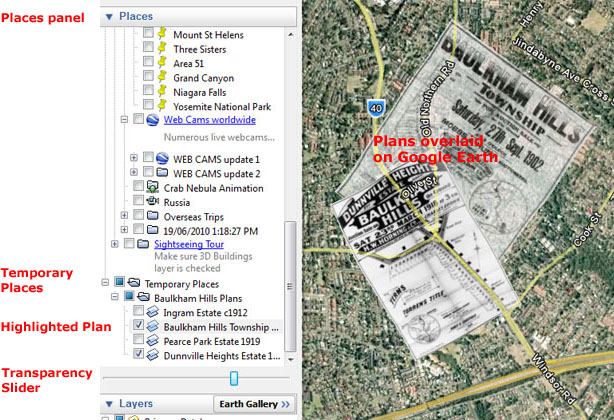This screenshot has height=420, width=614.
Task: Tick the Grand Canyon checkbox
Action: [x=148, y=76]
